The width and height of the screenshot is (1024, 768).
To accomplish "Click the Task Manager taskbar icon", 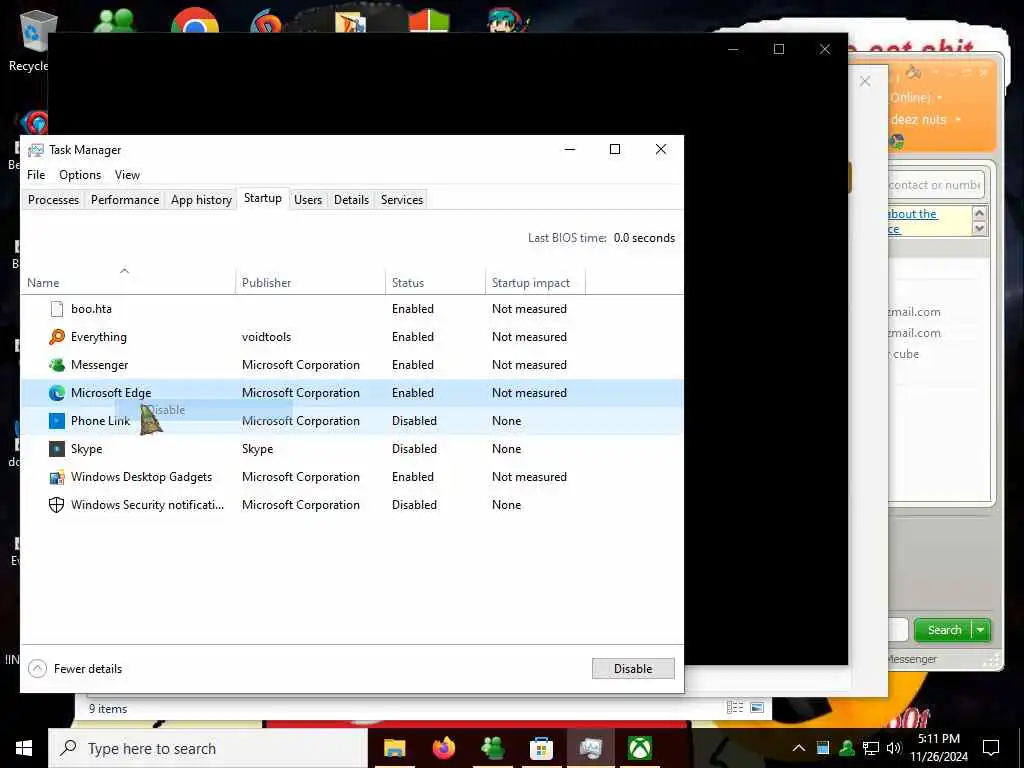I will tap(590, 748).
